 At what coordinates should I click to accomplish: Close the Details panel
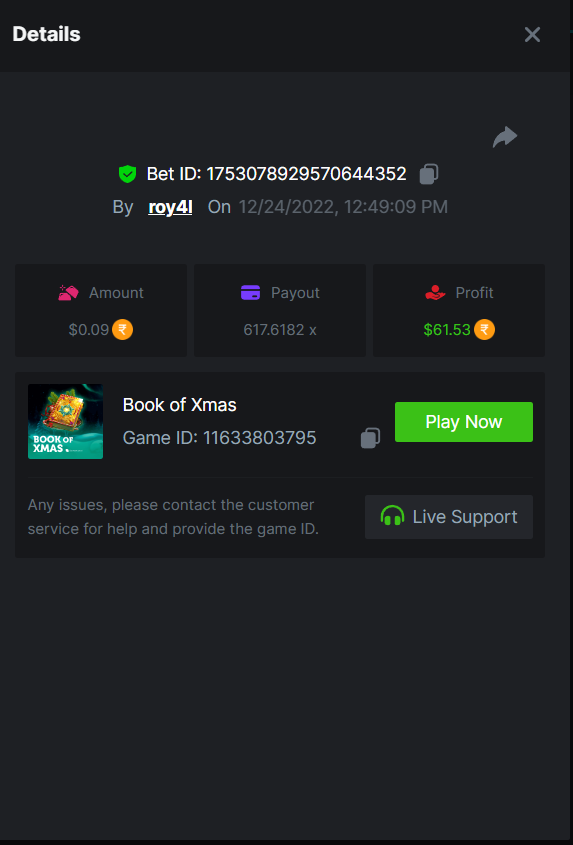(x=532, y=34)
